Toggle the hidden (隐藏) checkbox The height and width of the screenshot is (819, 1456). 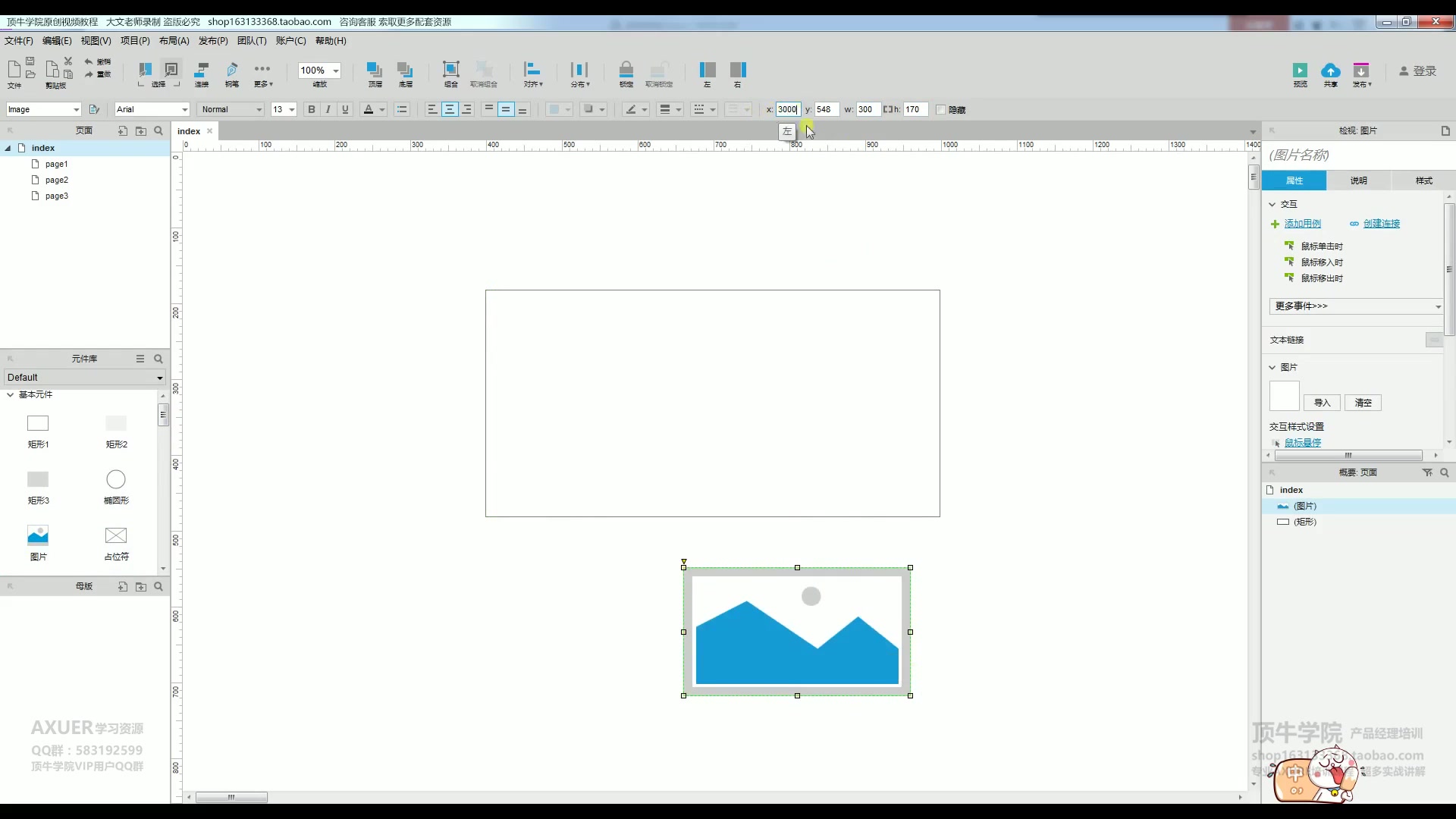941,110
